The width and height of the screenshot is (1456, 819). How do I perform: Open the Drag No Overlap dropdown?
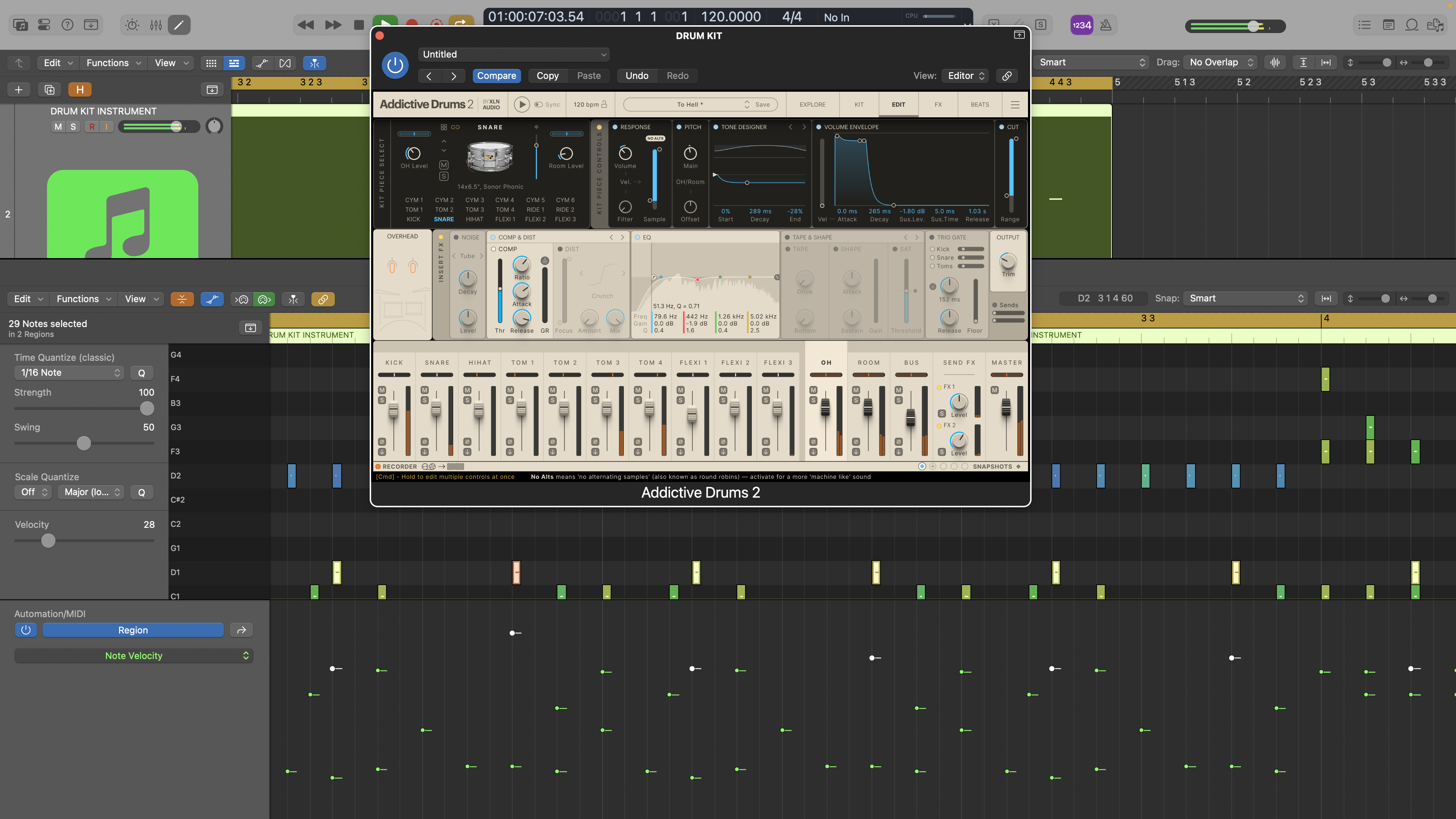click(1221, 62)
